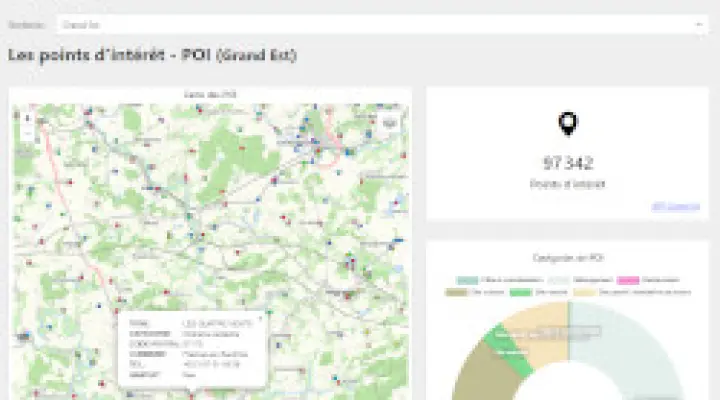Toggle the teal legend swatch in category chart
720x400 pixels.
[x=468, y=281]
